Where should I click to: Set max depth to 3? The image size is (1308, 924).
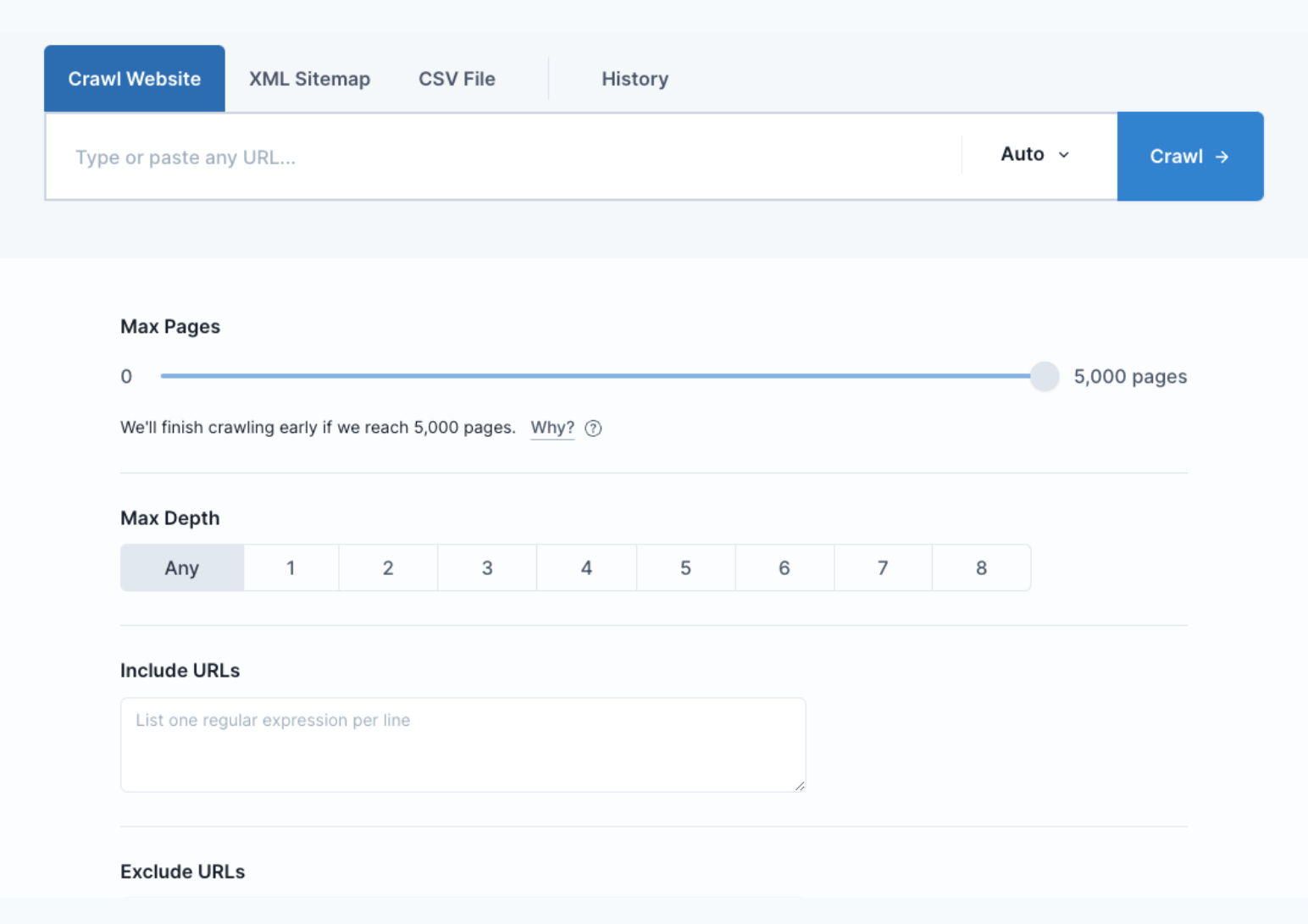pos(487,567)
